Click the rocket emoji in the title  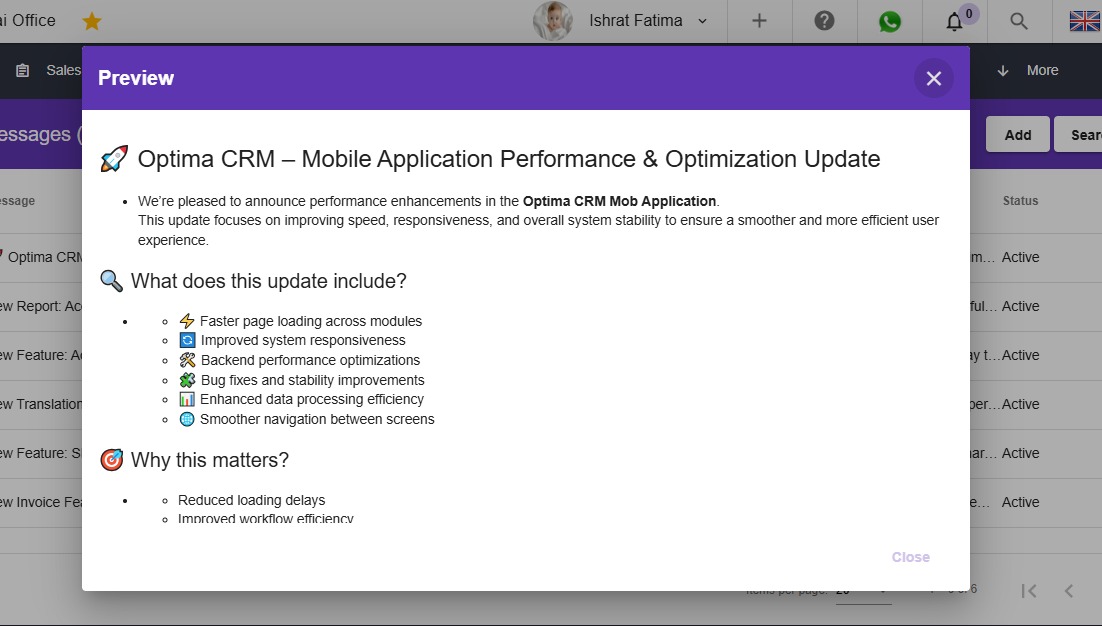click(114, 159)
